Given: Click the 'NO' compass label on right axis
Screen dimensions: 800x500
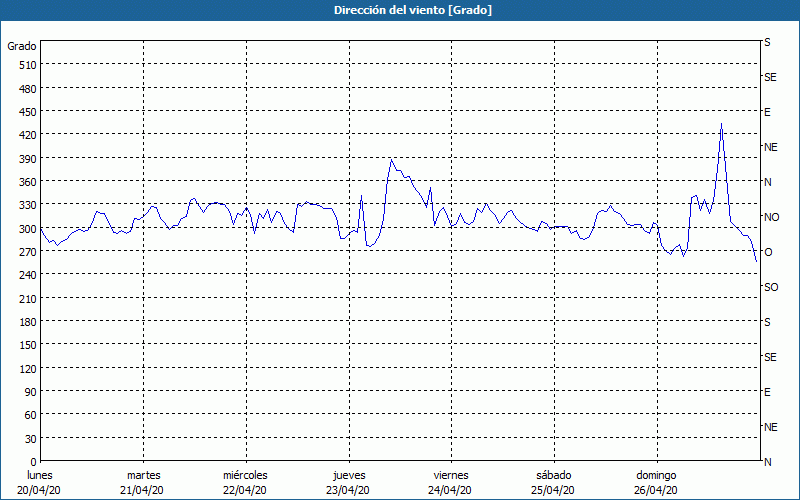Looking at the screenshot, I should click(x=771, y=217).
